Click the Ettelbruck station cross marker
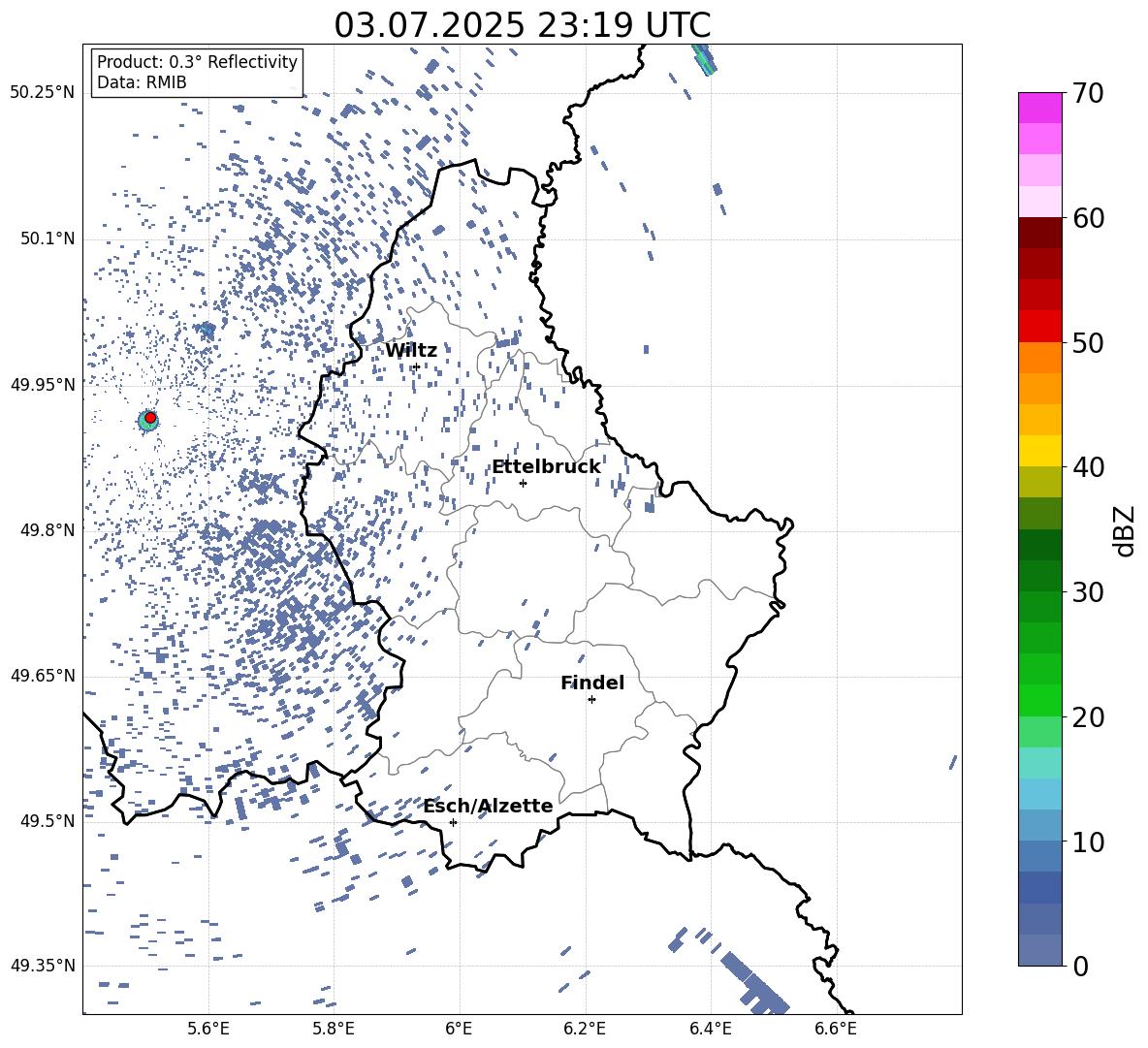 (523, 483)
